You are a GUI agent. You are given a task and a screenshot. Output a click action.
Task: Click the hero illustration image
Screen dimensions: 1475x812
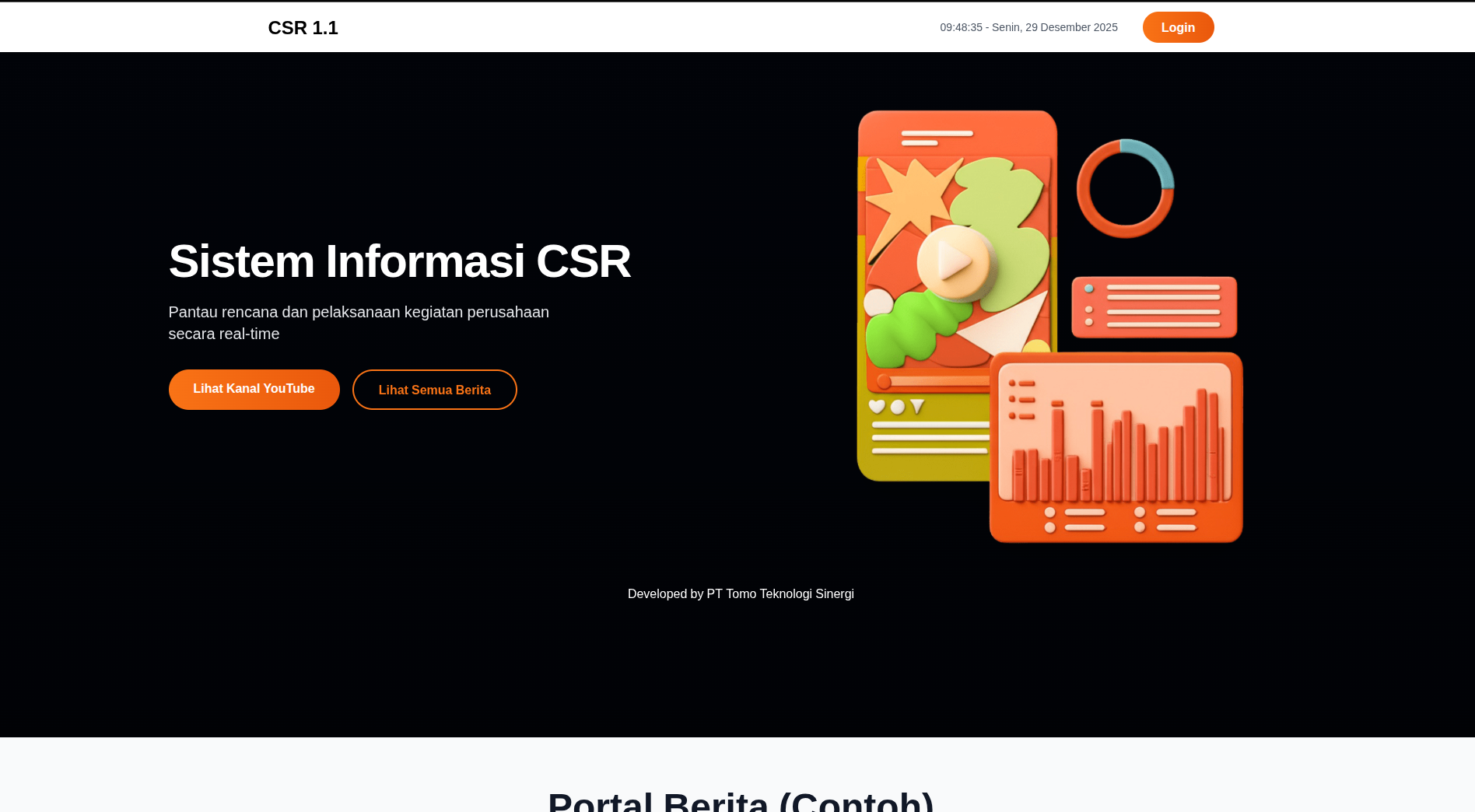click(x=1050, y=327)
